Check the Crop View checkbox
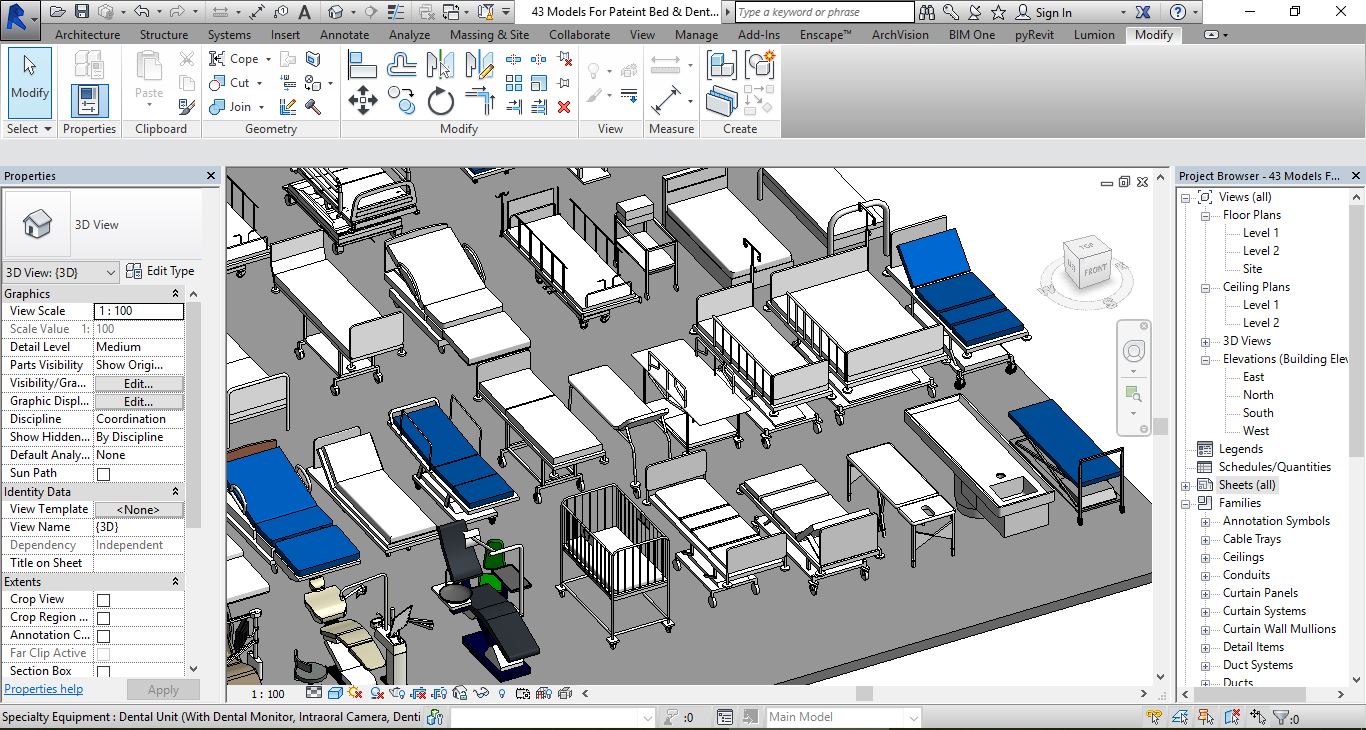The width and height of the screenshot is (1366, 730). click(x=103, y=600)
